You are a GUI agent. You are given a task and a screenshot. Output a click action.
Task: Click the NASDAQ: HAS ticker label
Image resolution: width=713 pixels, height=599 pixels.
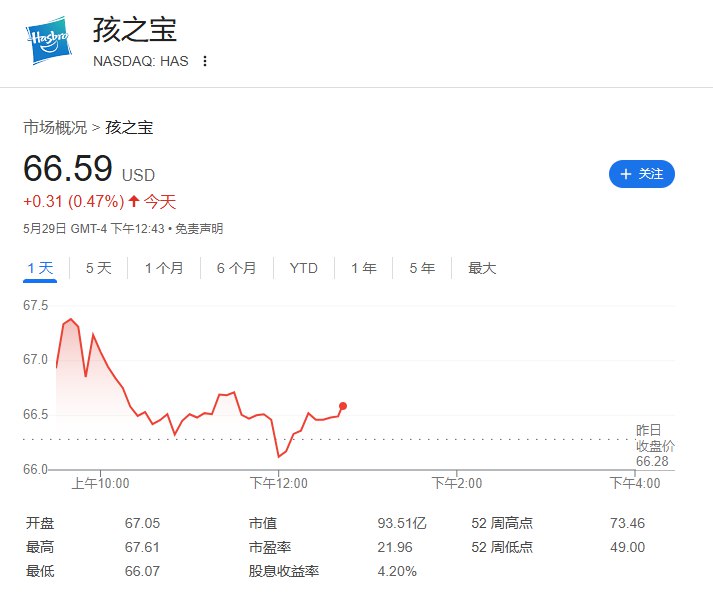[x=141, y=61]
